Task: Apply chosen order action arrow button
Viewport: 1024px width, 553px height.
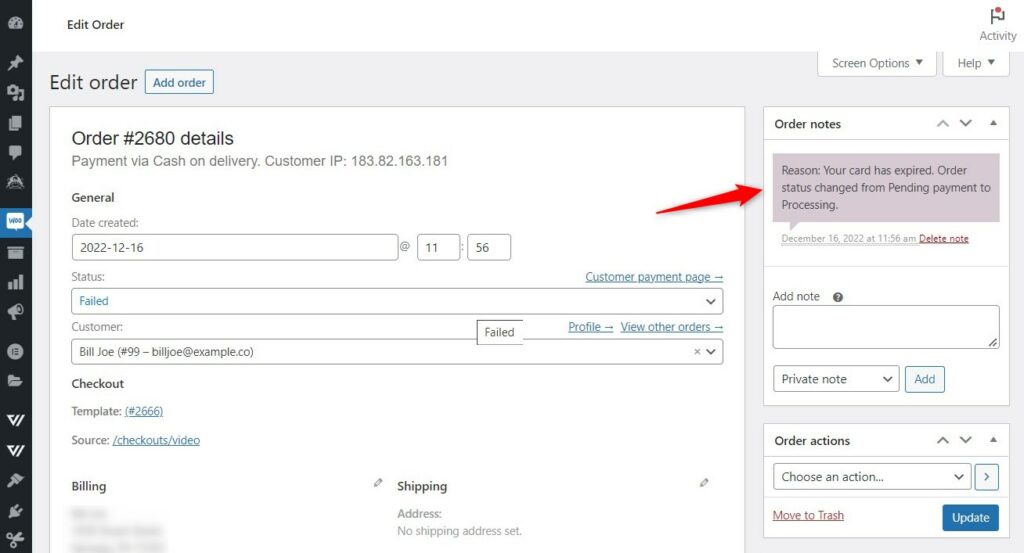Action: (x=986, y=477)
